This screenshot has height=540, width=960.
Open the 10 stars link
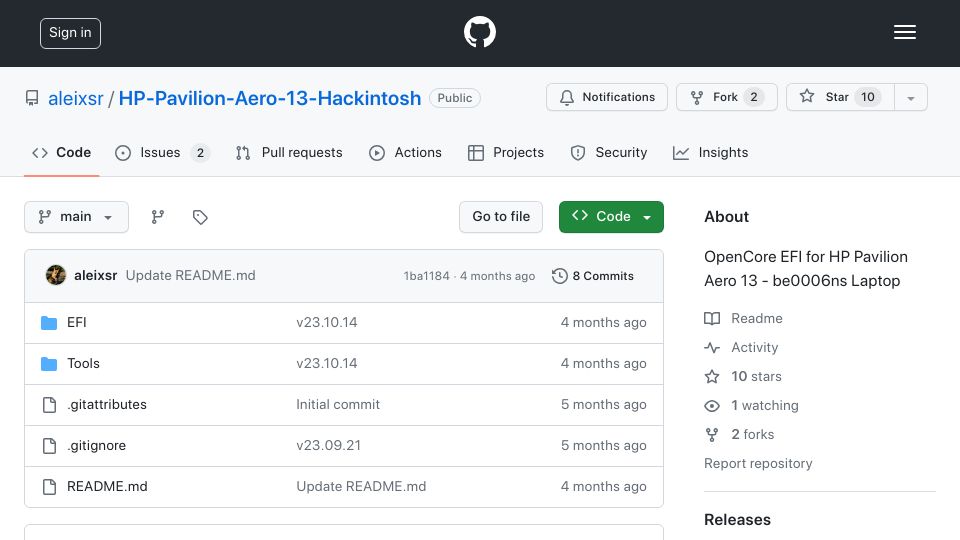743,377
